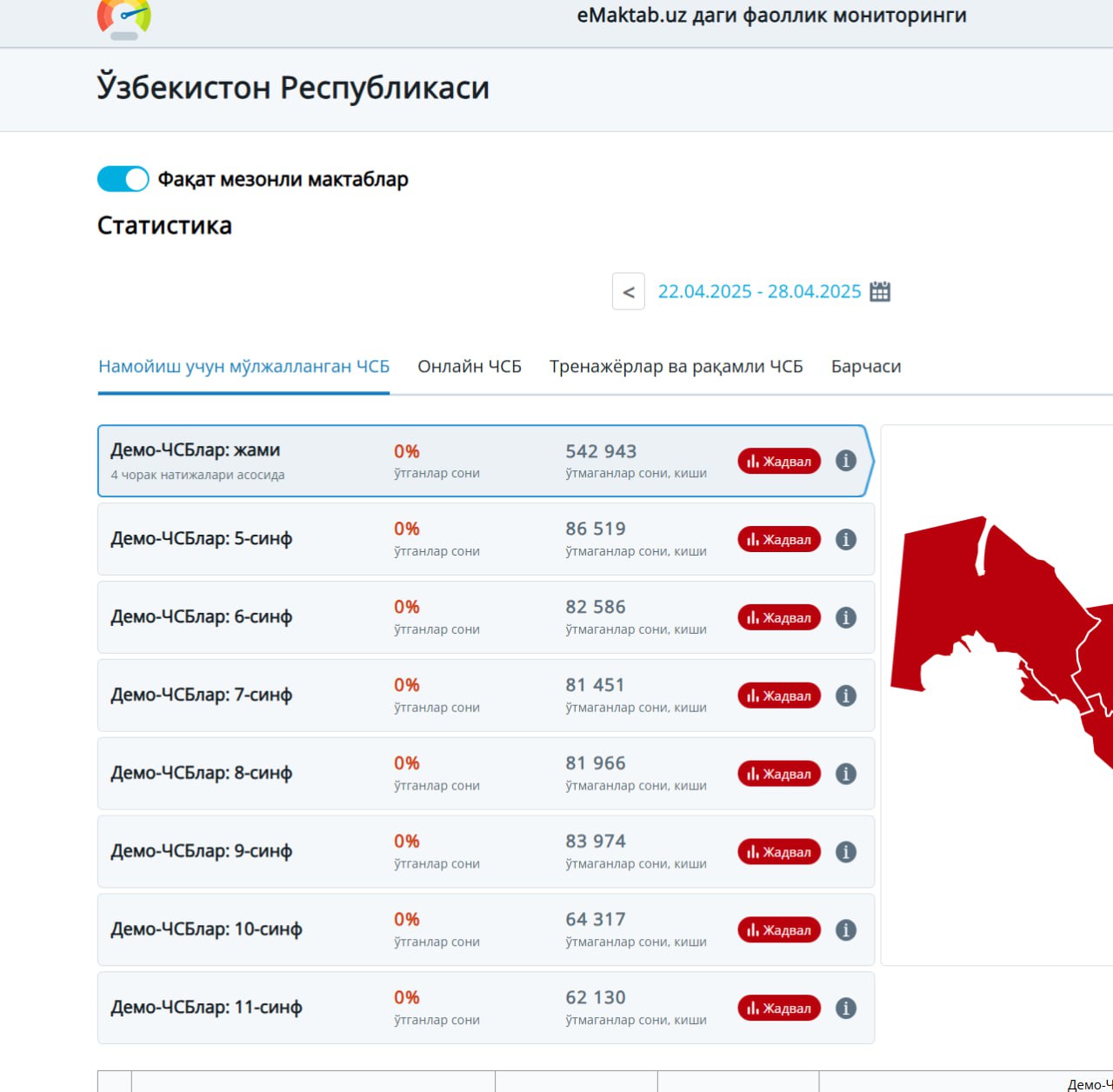Image resolution: width=1113 pixels, height=1092 pixels.
Task: Switch to the Онлайн ЧСБ tab
Action: tap(470, 367)
